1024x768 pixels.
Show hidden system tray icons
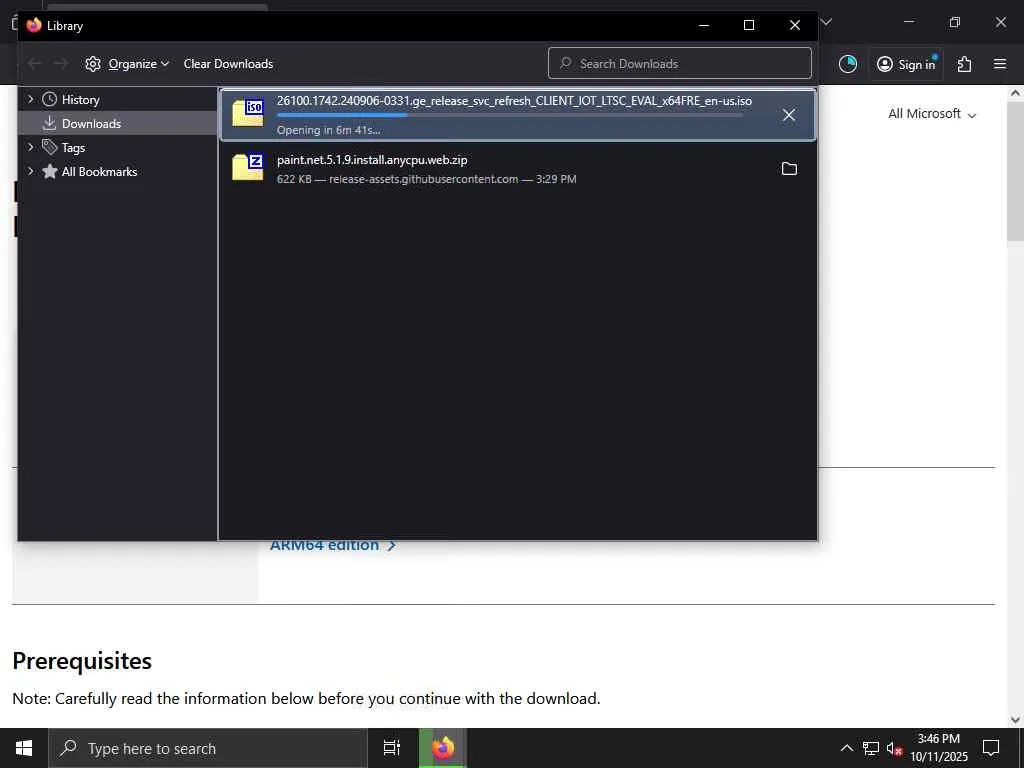pos(846,748)
